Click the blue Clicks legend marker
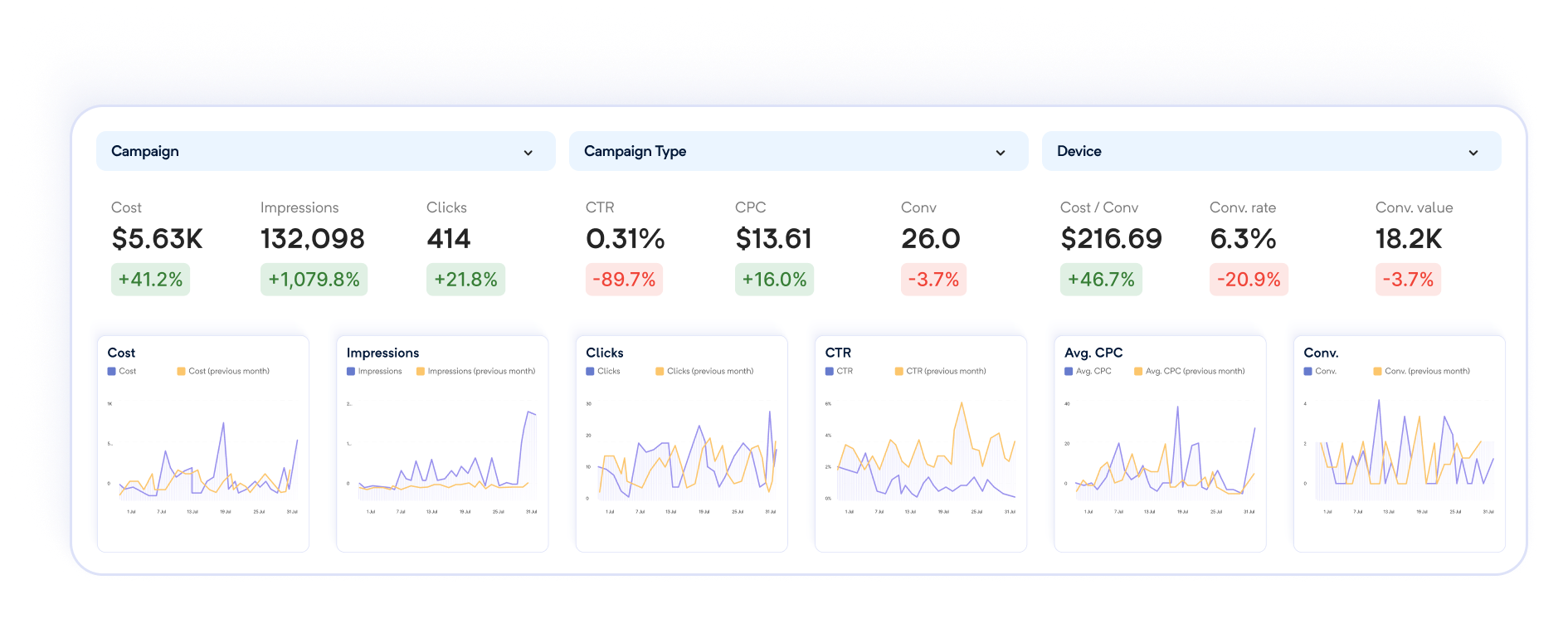 tap(591, 372)
